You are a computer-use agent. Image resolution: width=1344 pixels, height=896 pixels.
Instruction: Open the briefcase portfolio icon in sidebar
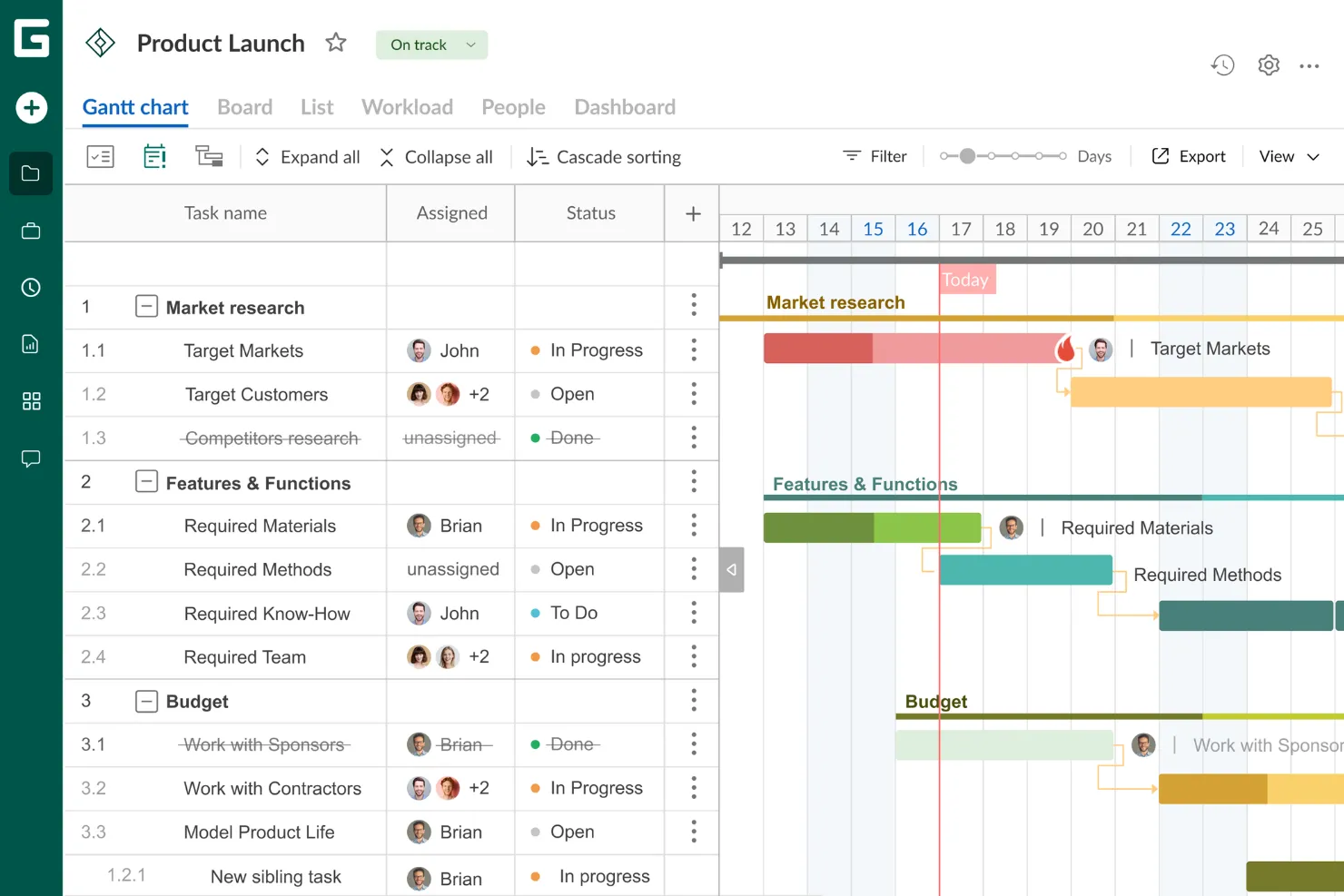(x=31, y=231)
